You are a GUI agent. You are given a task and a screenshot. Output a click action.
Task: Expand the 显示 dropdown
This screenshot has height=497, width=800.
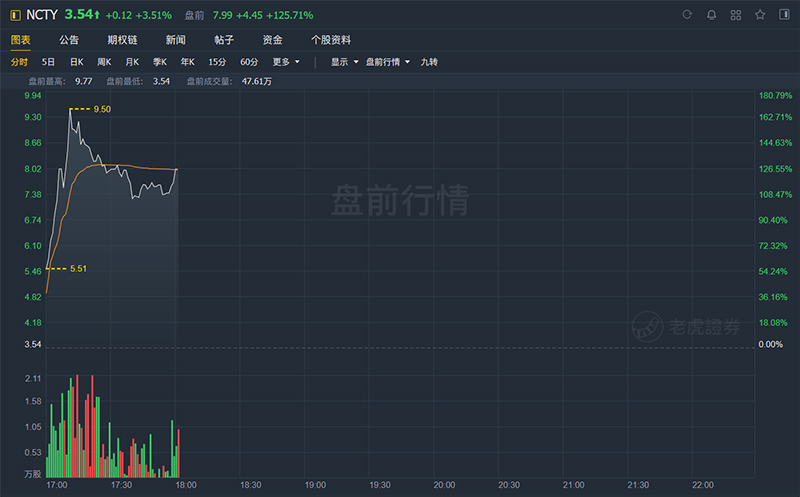coord(344,62)
